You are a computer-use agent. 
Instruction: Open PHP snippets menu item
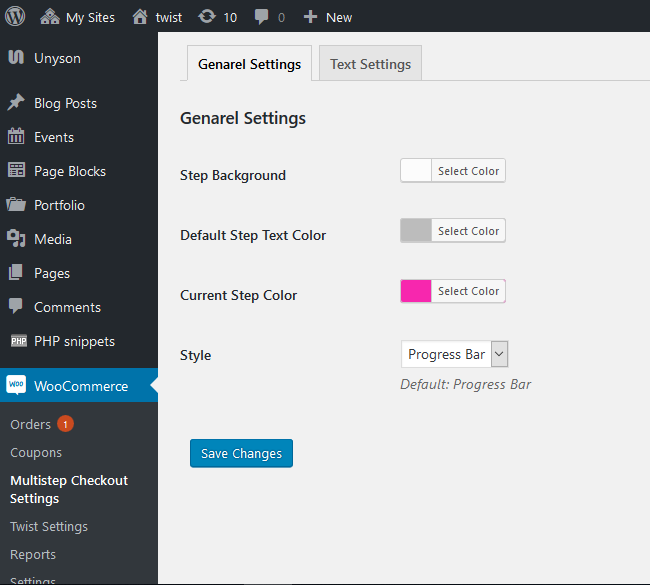point(74,341)
